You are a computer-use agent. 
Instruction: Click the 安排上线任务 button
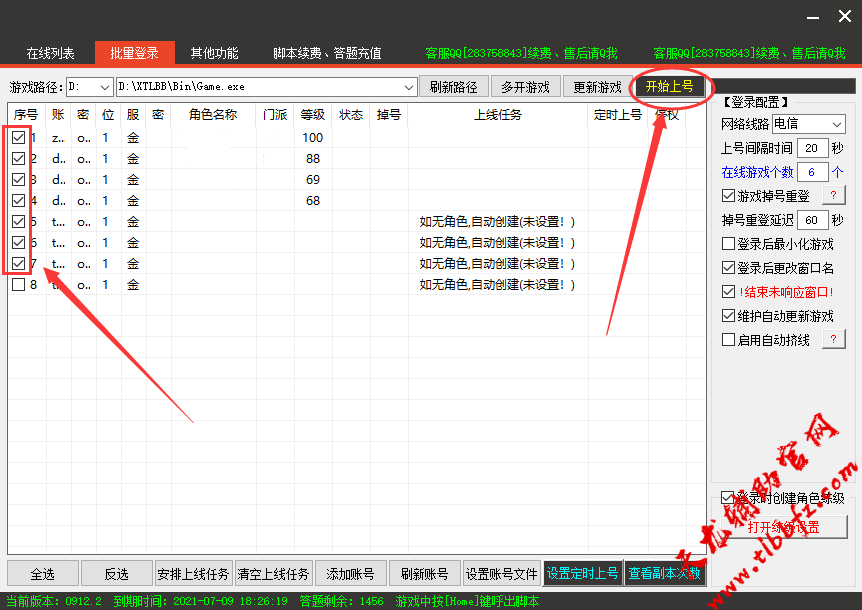click(193, 574)
